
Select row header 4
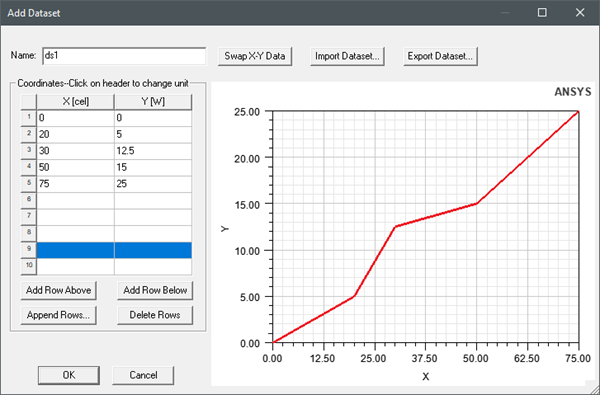29,168
